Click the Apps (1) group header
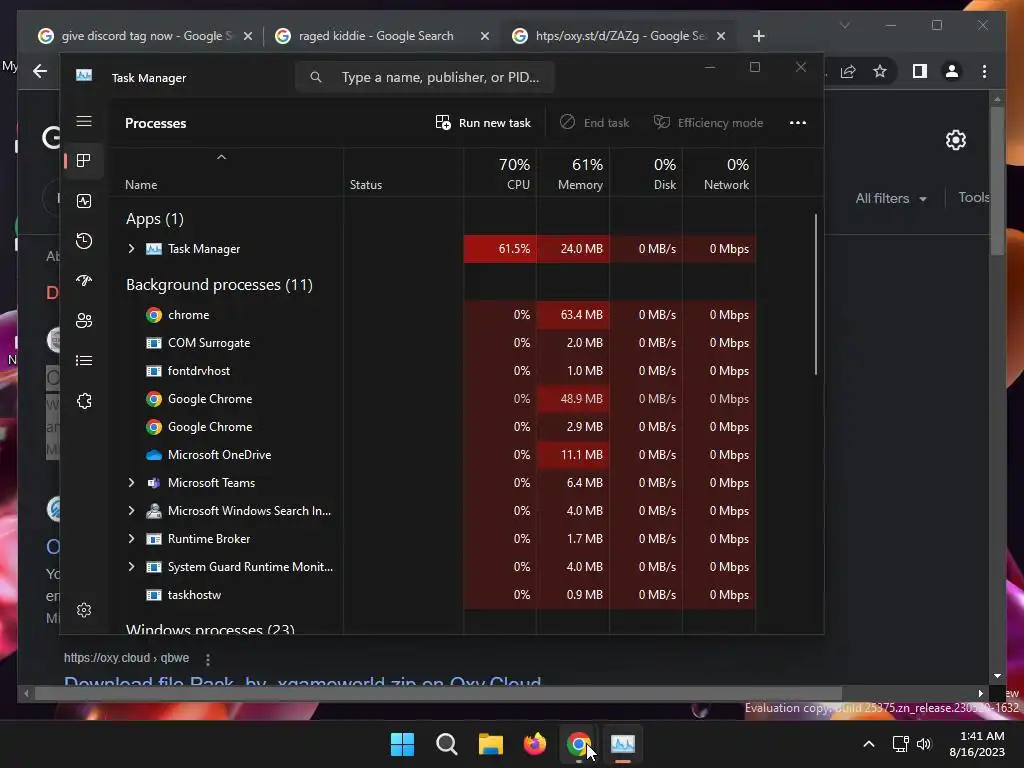 pos(155,219)
